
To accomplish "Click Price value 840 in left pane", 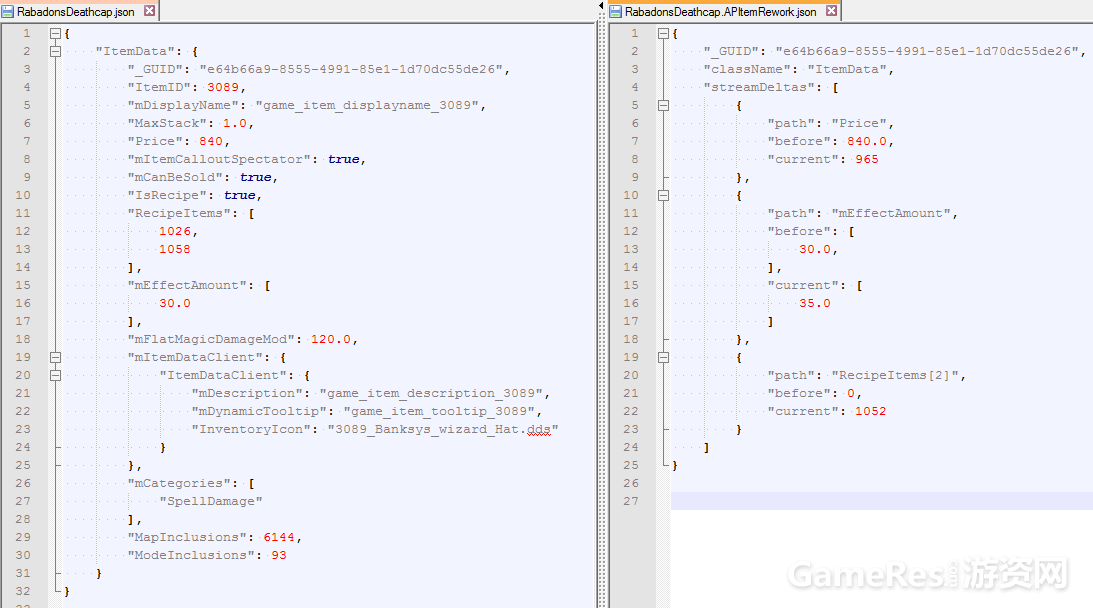I will [211, 142].
